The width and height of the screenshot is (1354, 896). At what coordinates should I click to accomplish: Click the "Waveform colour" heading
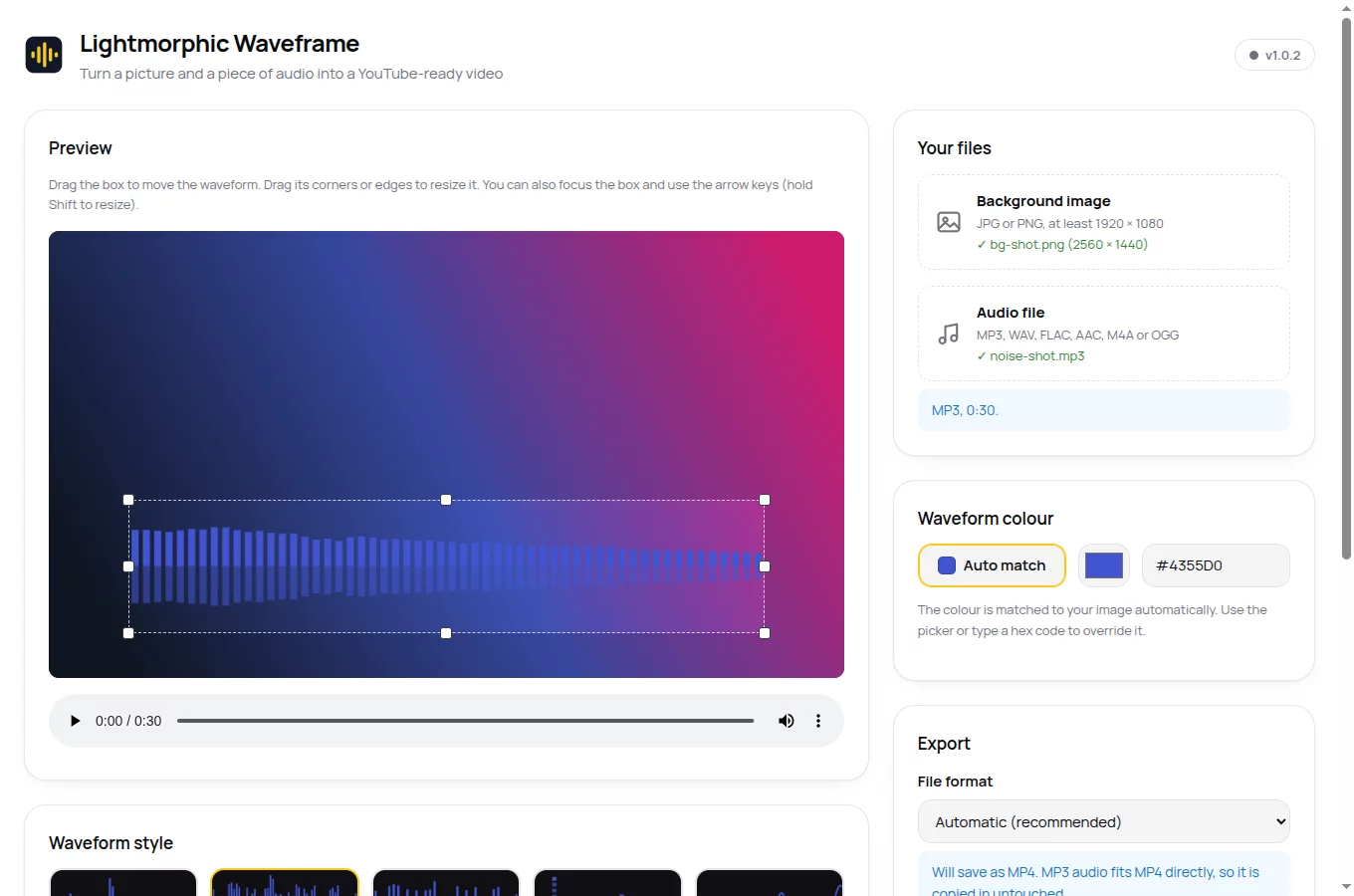(x=985, y=519)
